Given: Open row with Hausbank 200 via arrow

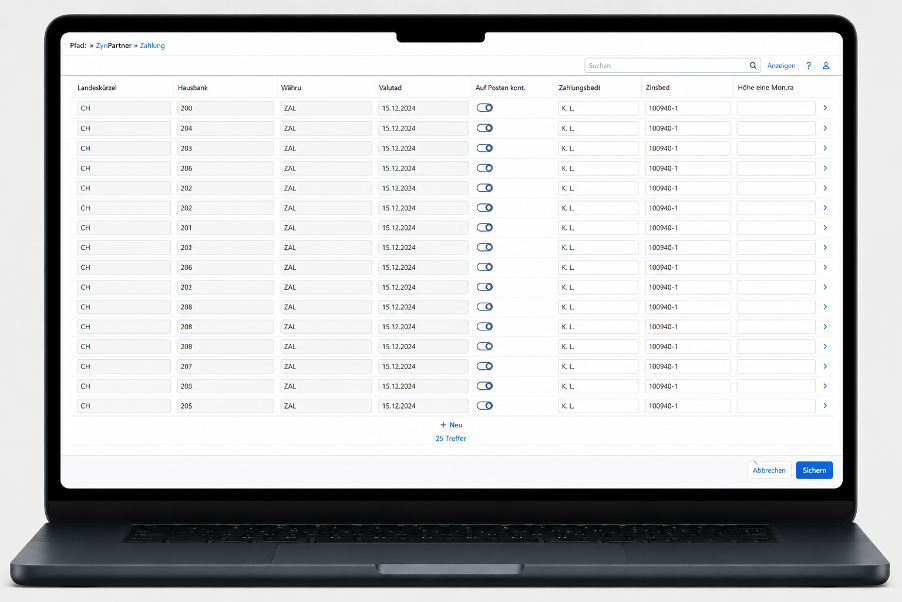Looking at the screenshot, I should point(825,108).
